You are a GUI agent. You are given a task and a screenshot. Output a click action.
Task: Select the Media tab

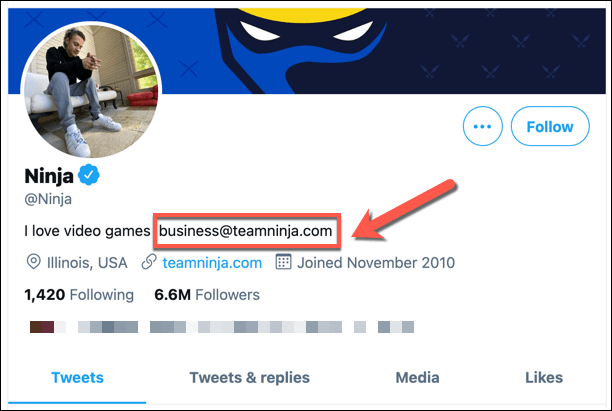pos(417,377)
